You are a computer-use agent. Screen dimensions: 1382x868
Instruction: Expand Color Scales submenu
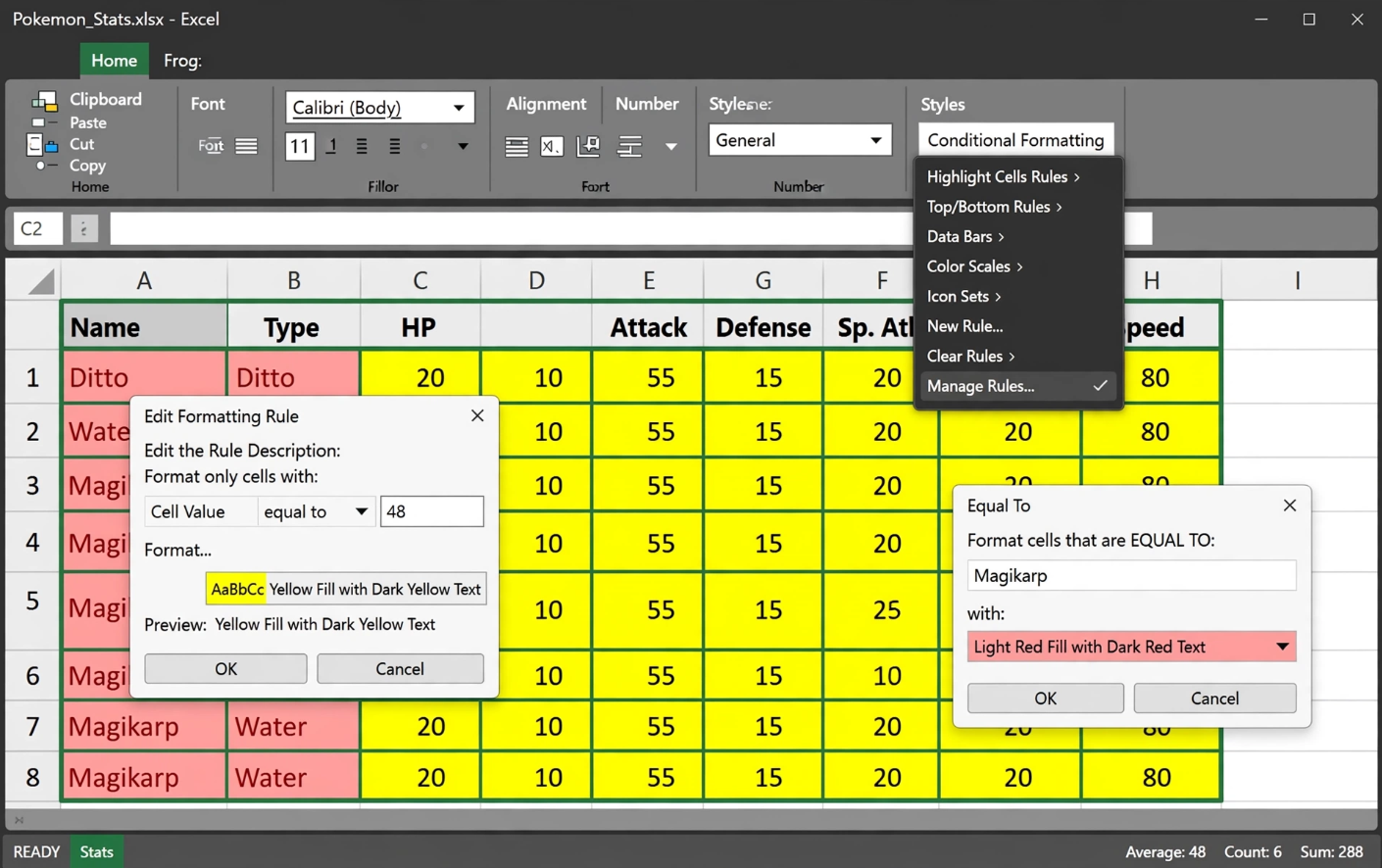coord(1018,266)
